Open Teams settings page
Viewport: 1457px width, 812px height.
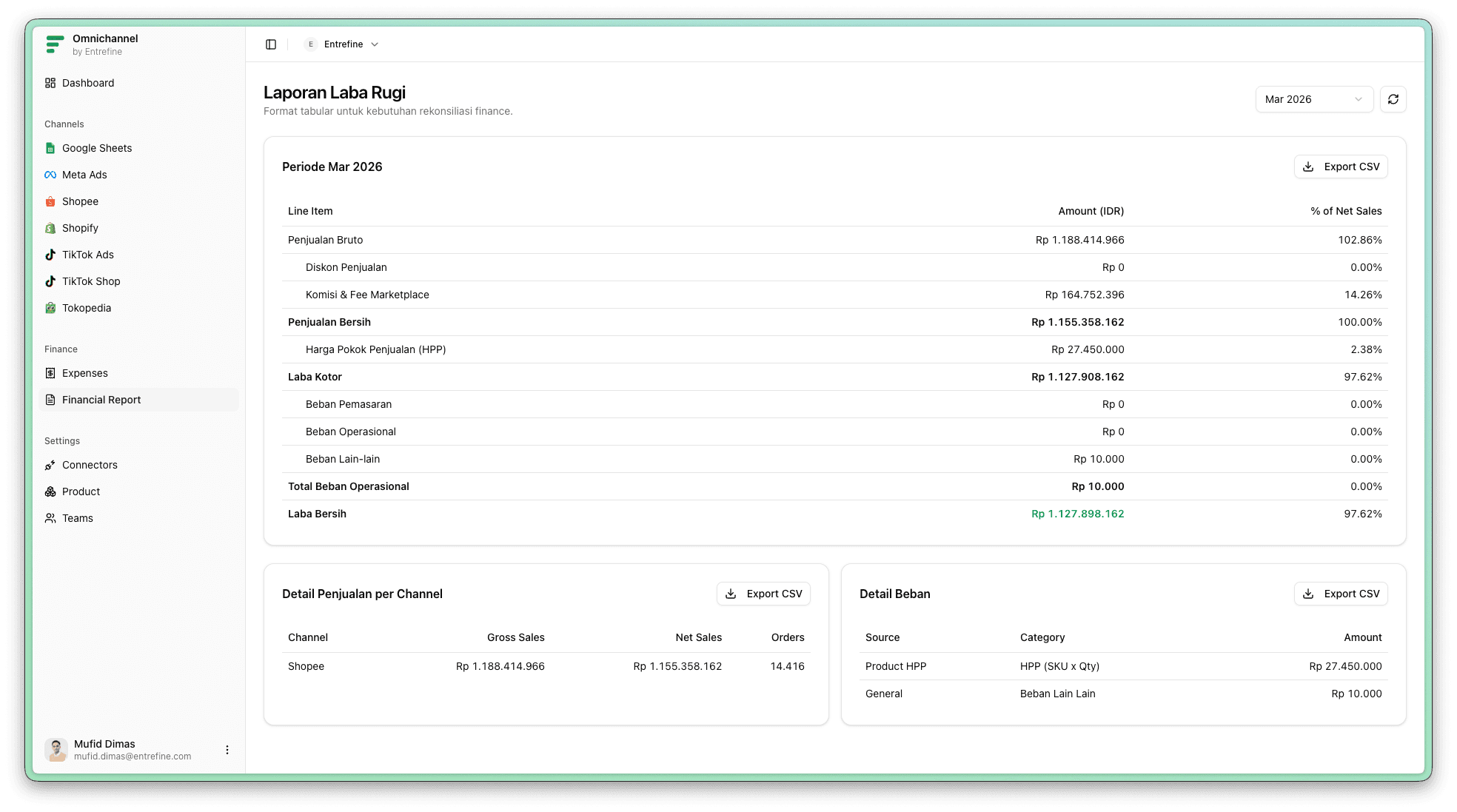click(77, 518)
